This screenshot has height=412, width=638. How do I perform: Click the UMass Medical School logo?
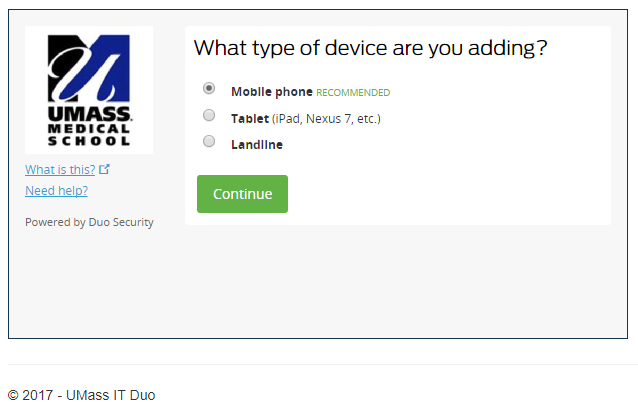(x=89, y=90)
